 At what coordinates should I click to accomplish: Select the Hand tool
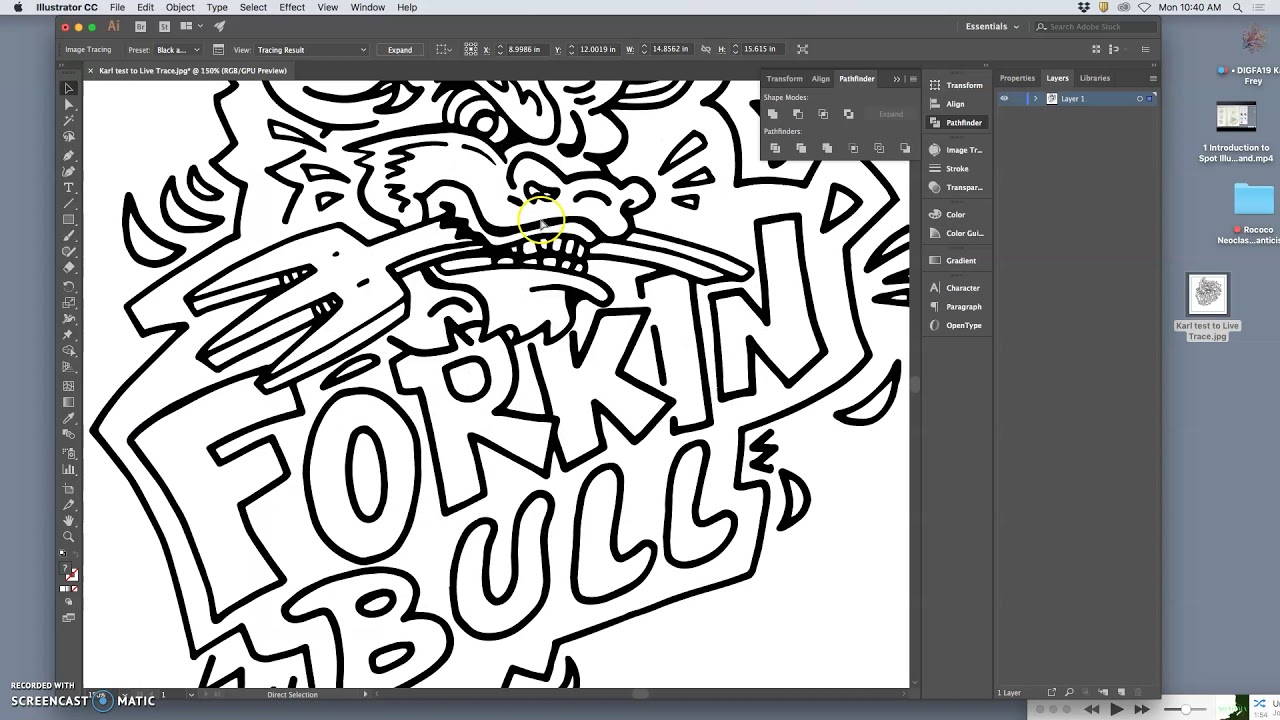(69, 521)
